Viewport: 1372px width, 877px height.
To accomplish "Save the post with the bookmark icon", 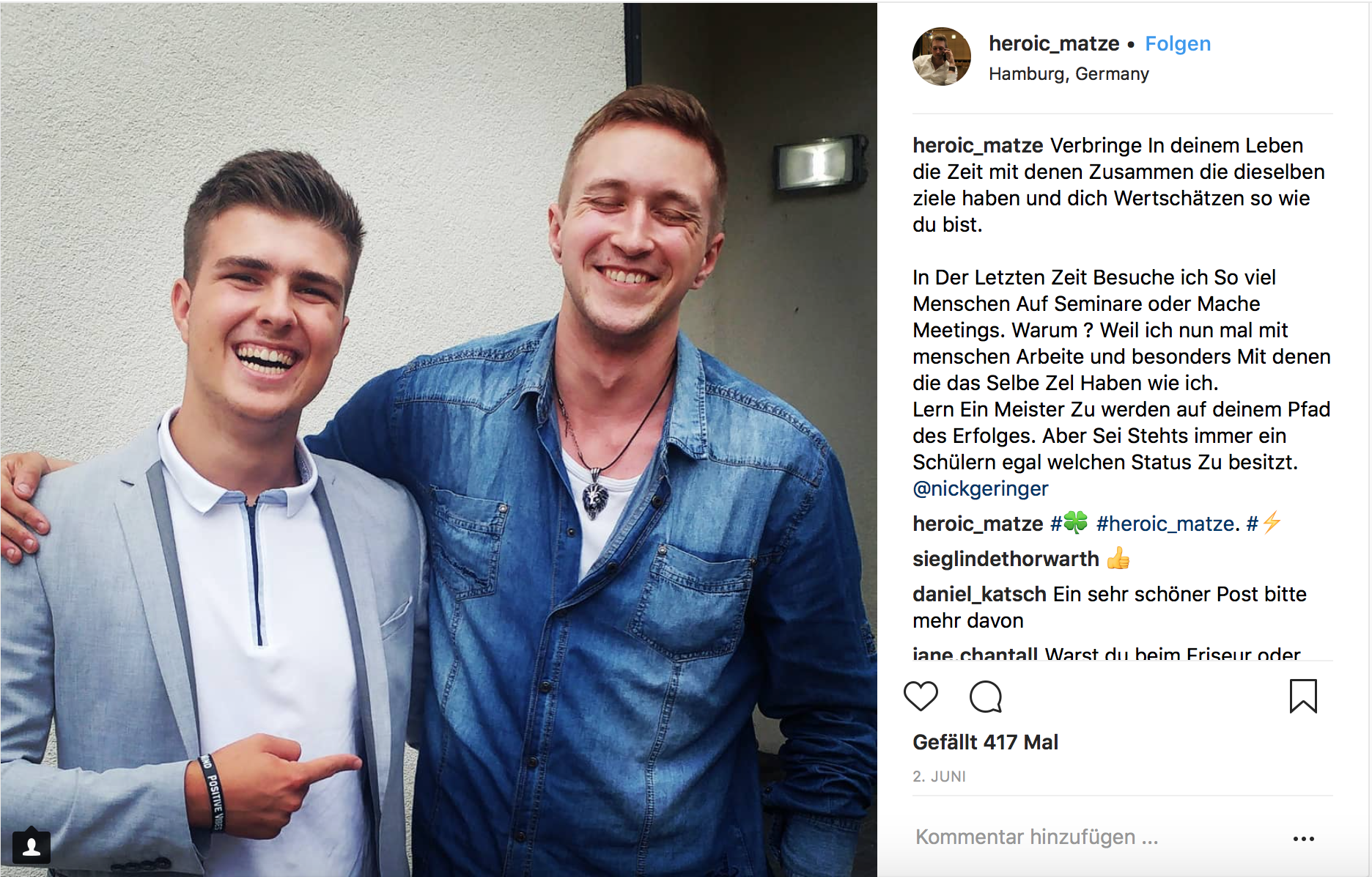I will pos(1303,696).
